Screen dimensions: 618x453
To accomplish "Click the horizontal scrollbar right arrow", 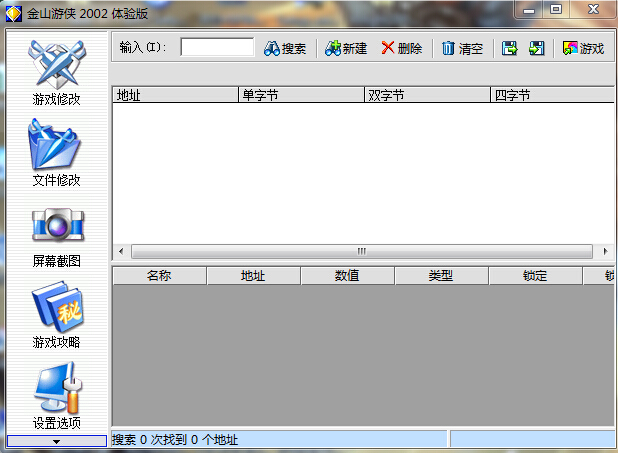I will [605, 251].
